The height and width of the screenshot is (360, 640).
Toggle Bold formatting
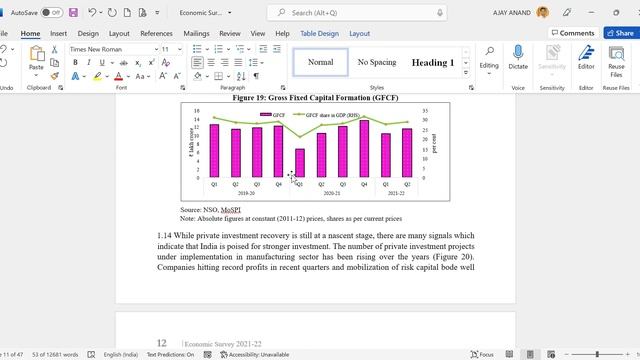(75, 63)
